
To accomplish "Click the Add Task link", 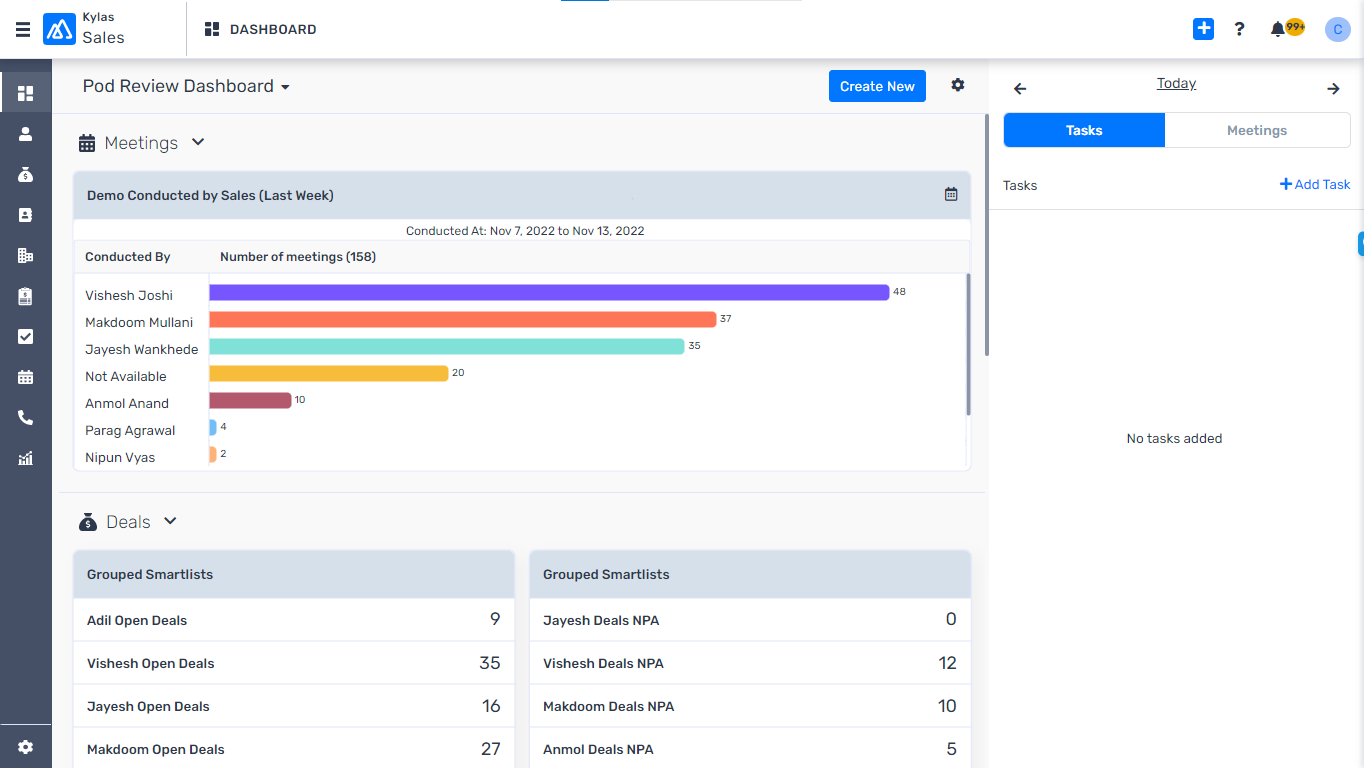I will click(1314, 184).
